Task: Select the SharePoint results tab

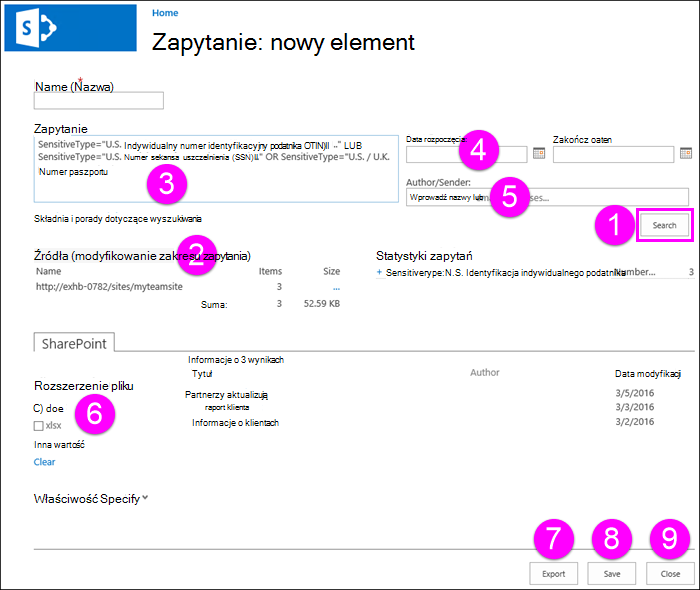Action: 74,343
